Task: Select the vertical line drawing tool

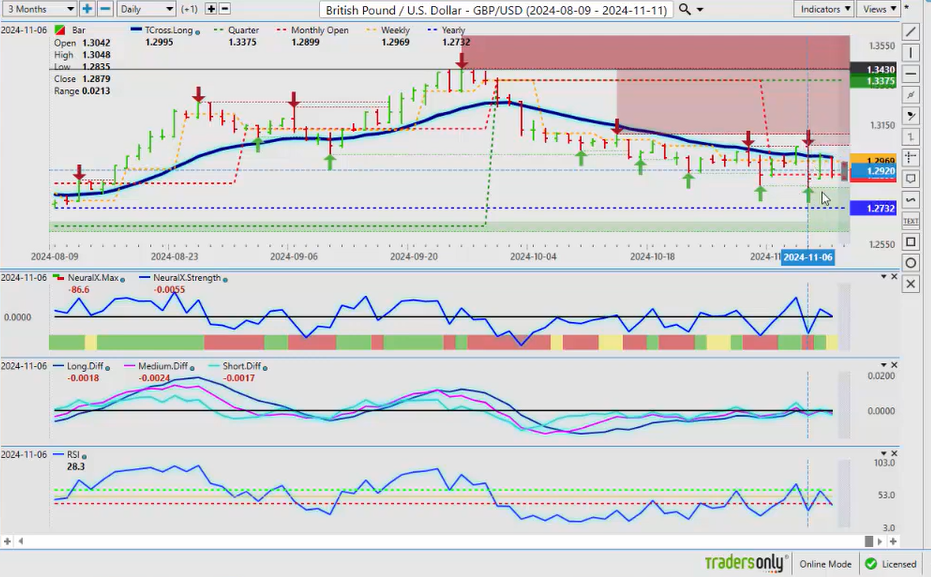Action: [x=911, y=53]
